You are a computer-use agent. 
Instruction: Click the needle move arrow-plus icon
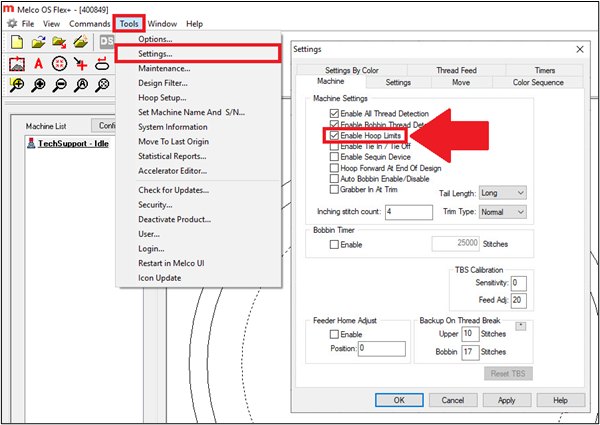[82, 64]
